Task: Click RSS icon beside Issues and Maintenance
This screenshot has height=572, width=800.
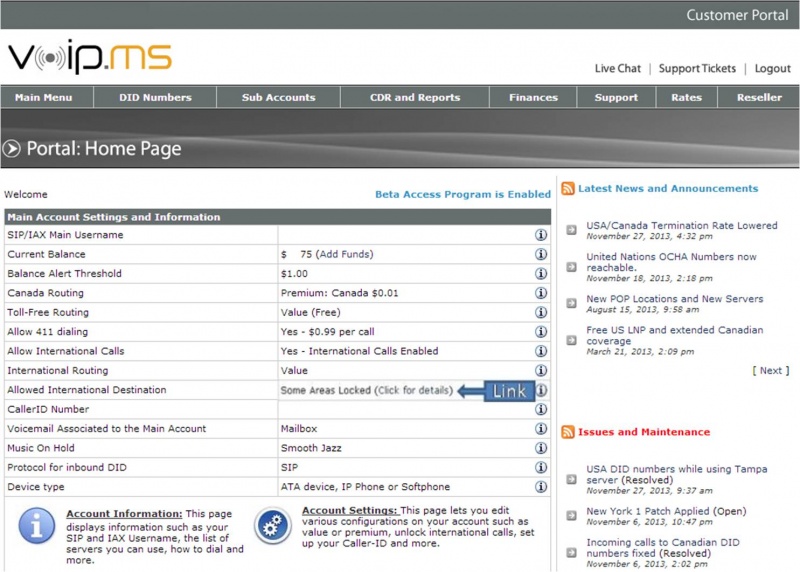Action: [568, 432]
